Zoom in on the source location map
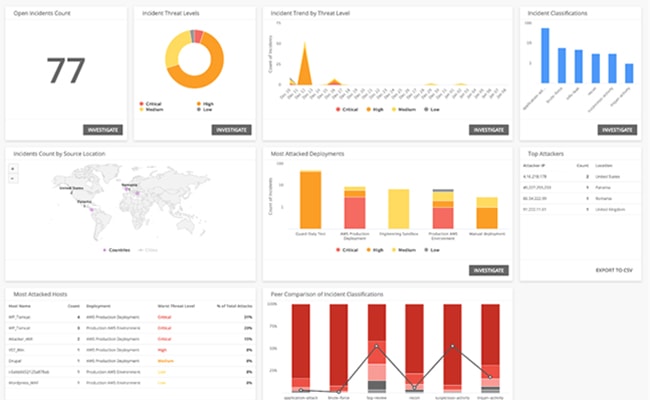This screenshot has height=400, width=650. 12,168
